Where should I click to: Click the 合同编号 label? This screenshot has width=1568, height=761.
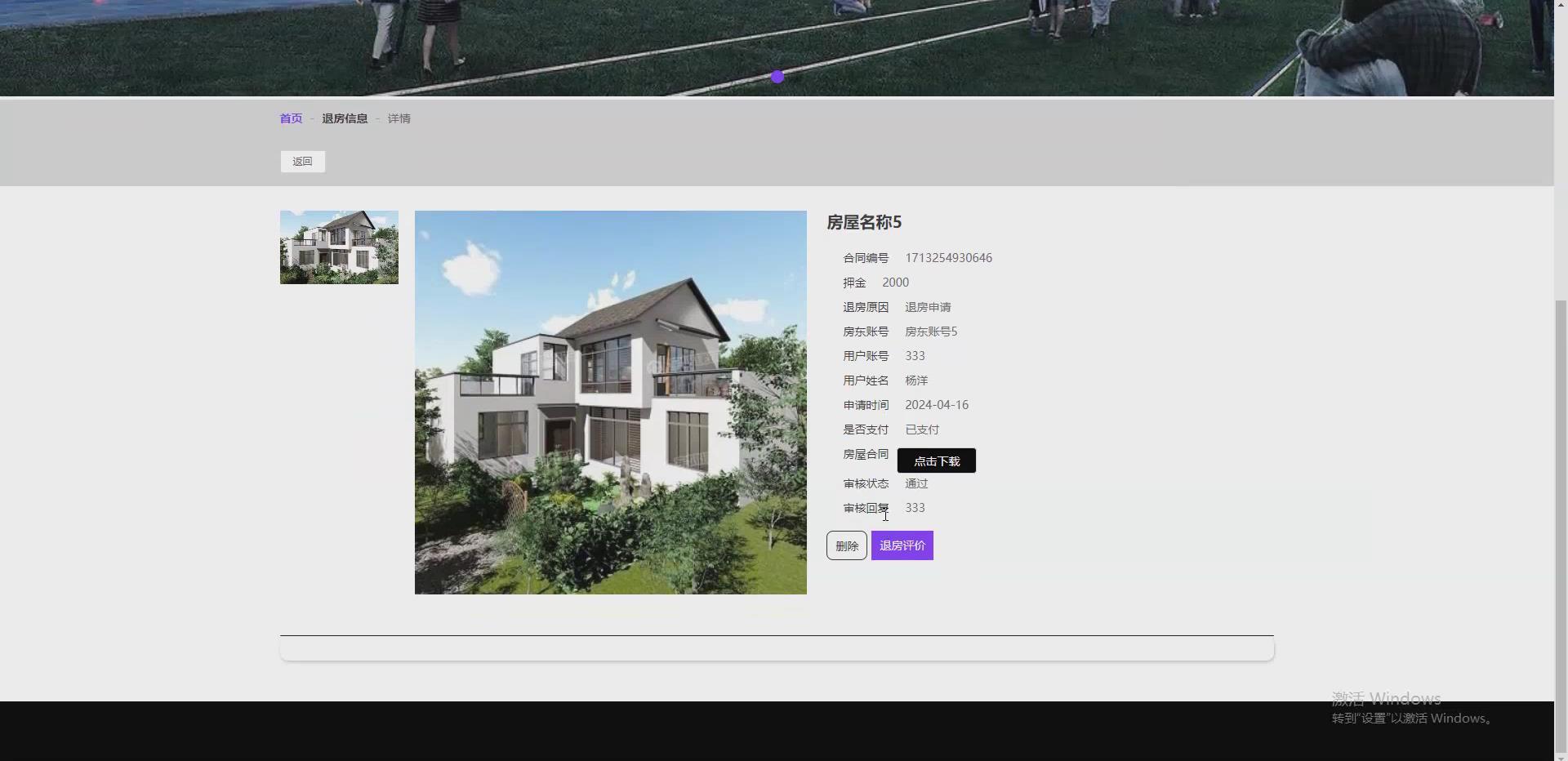point(866,258)
